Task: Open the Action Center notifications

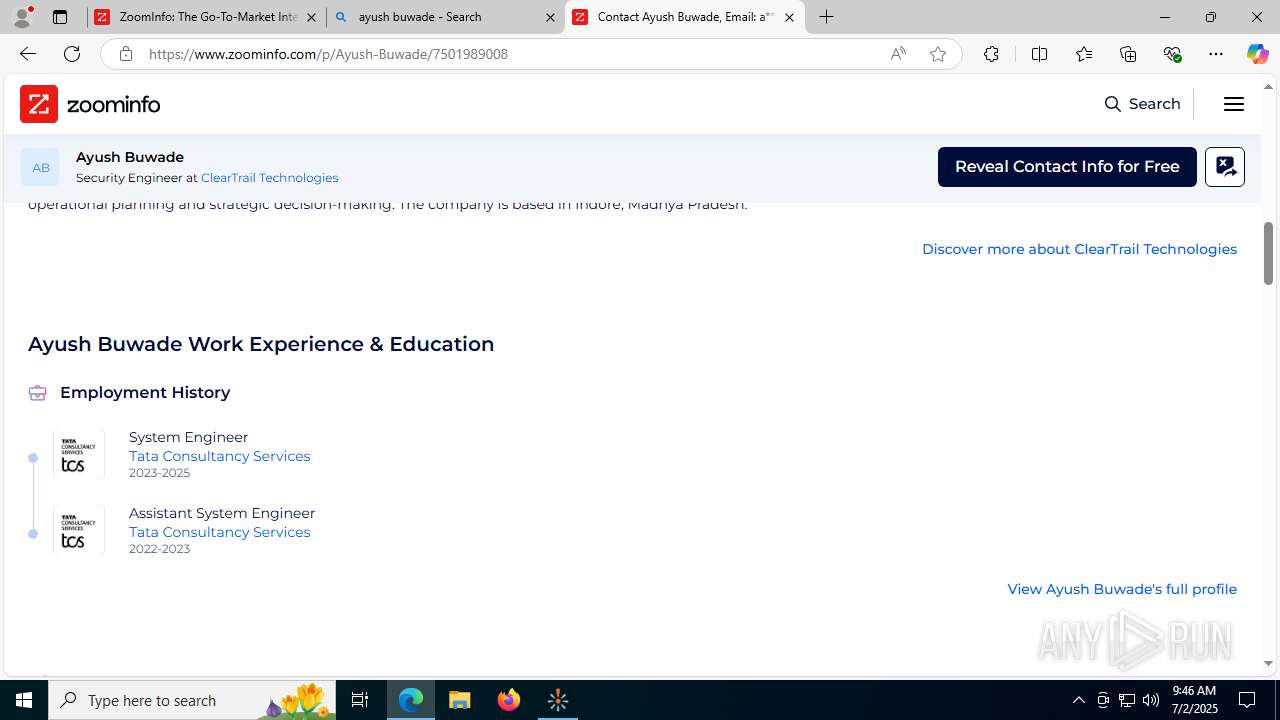Action: click(1248, 700)
